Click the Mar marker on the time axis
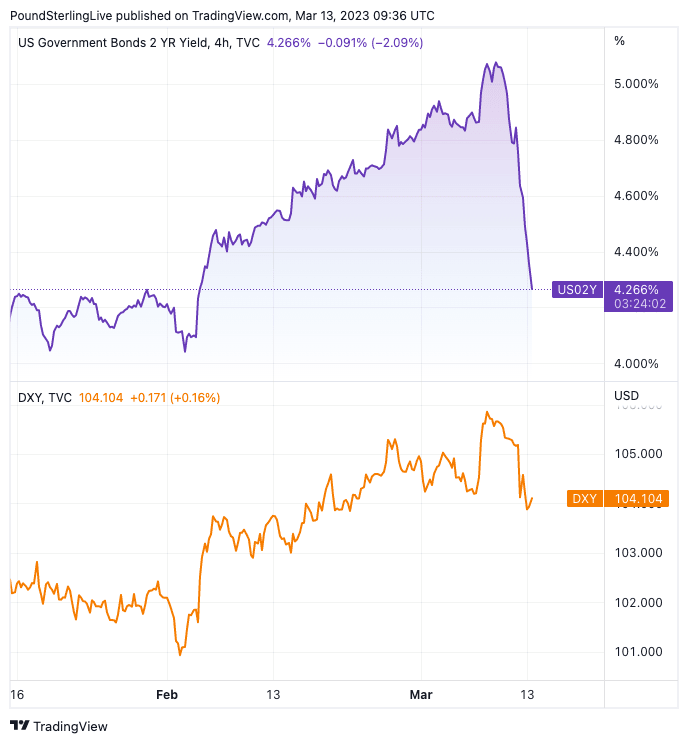Image resolution: width=688 pixels, height=743 pixels. pos(421,694)
